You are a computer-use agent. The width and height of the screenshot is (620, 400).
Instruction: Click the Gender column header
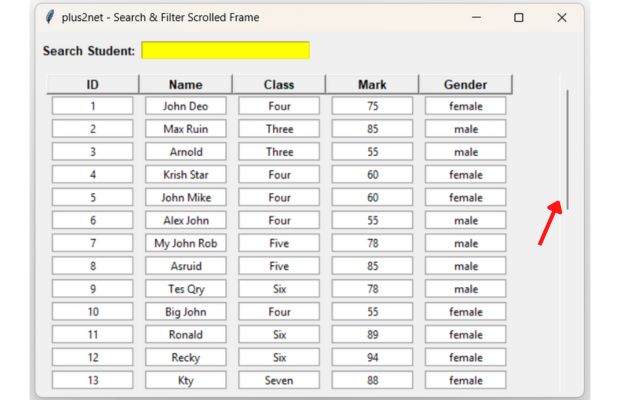[x=466, y=84]
